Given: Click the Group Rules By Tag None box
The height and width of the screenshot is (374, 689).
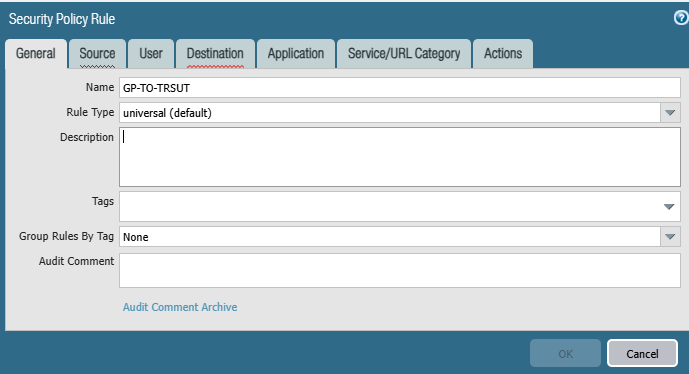Looking at the screenshot, I should tap(390, 236).
